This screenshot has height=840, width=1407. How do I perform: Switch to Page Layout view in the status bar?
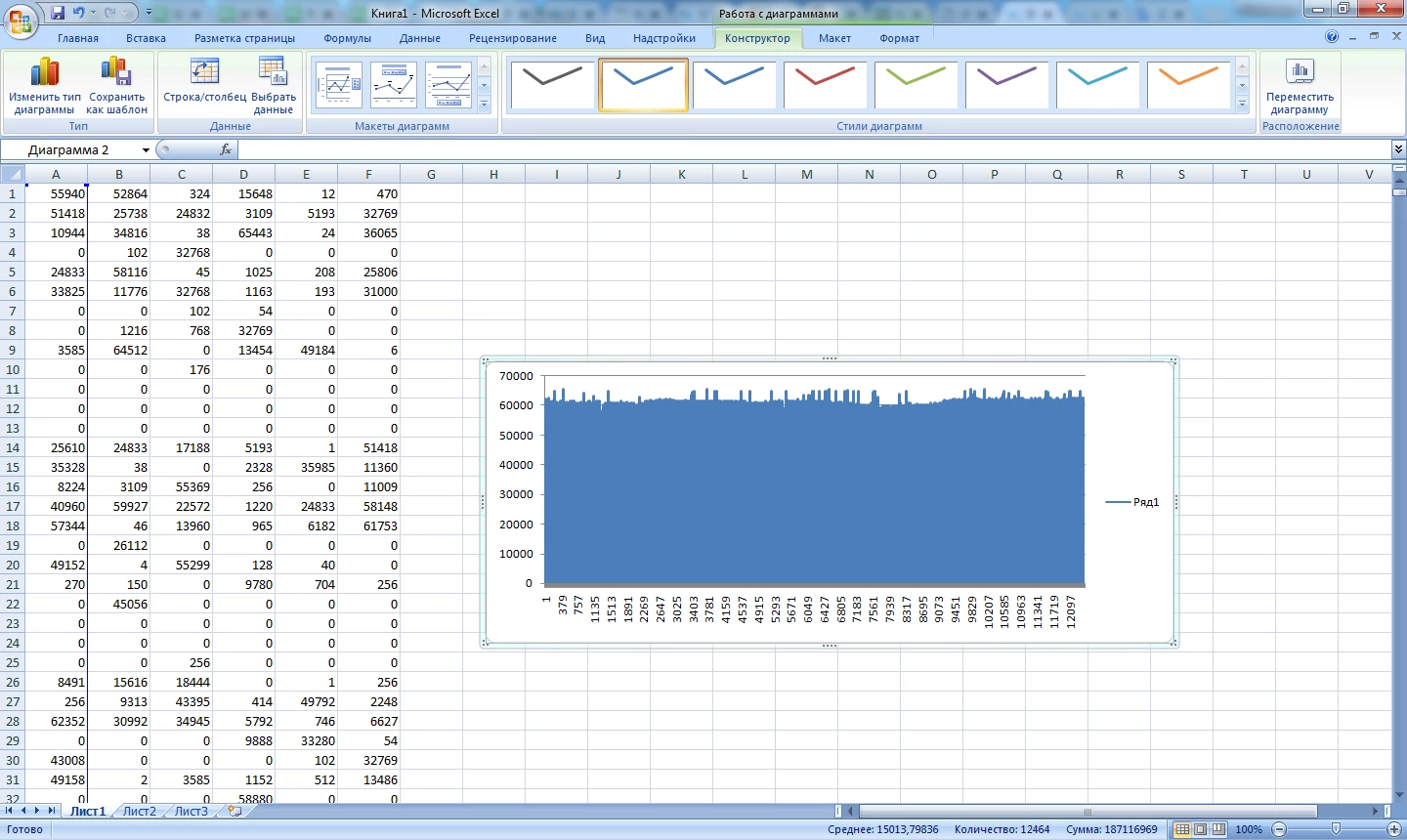tap(1201, 829)
